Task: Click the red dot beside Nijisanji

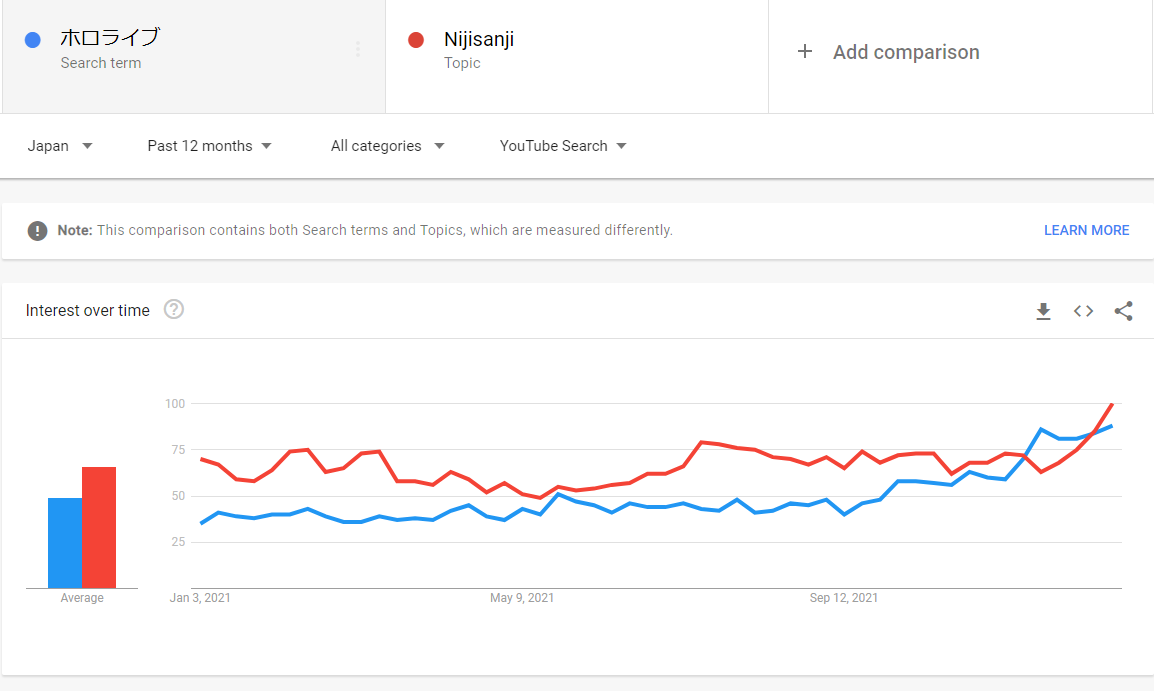Action: tap(416, 40)
